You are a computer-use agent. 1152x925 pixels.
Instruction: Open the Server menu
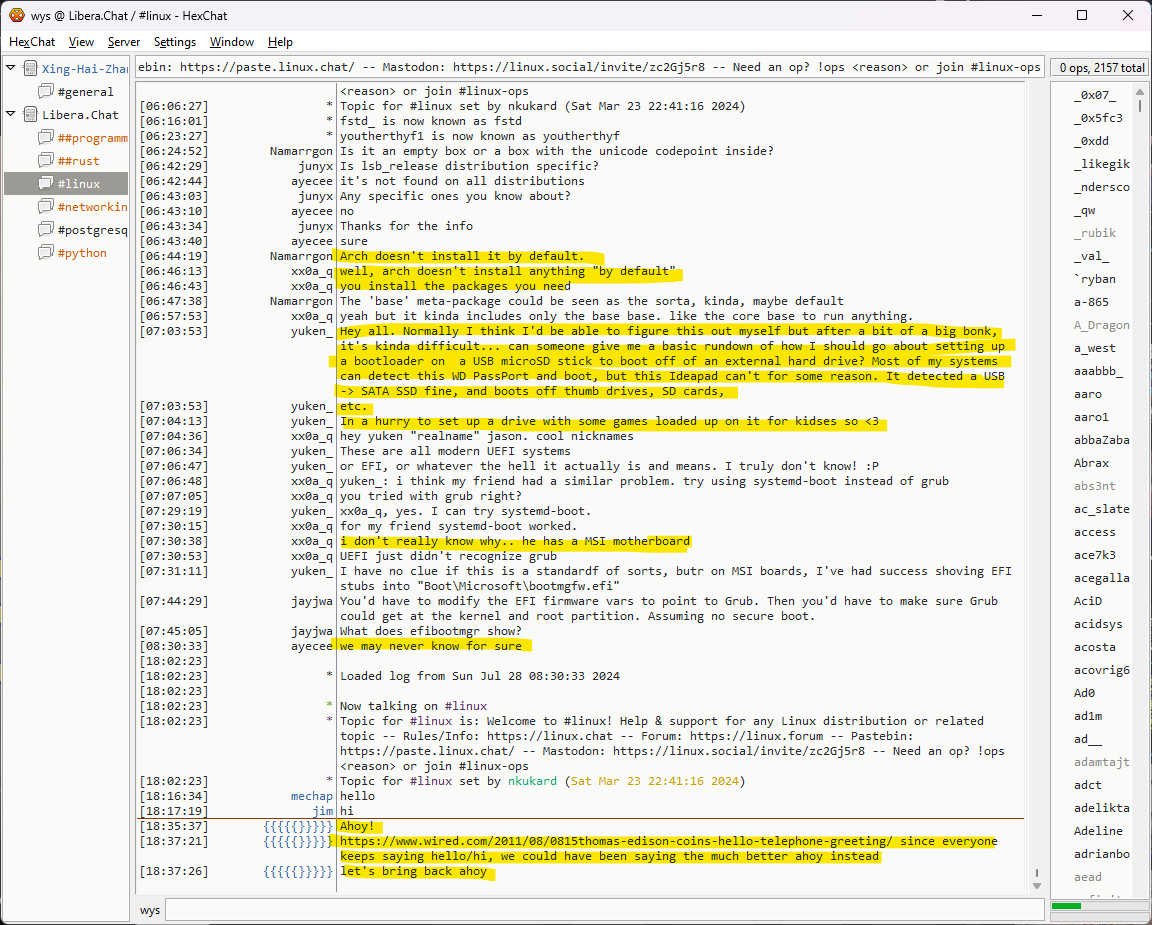click(x=124, y=42)
